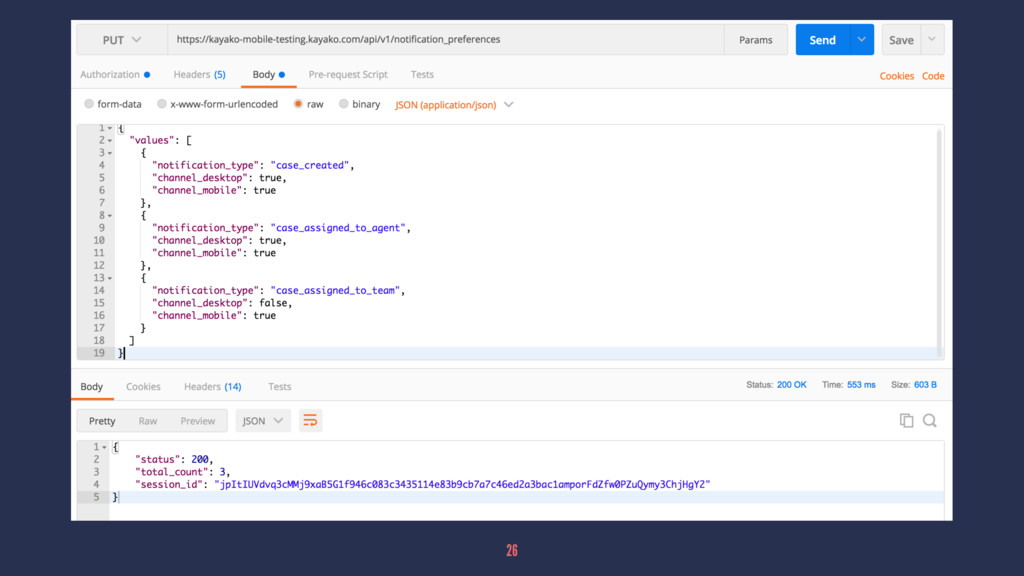Open the response Headers (14) tab
1024x576 pixels.
click(212, 386)
